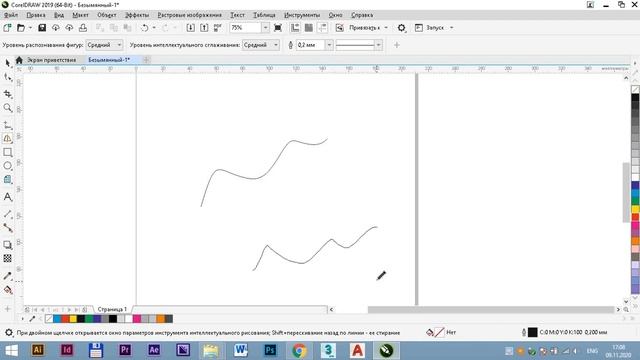Click the Print icon
Viewport: 640px width, 360px height.
(83, 28)
